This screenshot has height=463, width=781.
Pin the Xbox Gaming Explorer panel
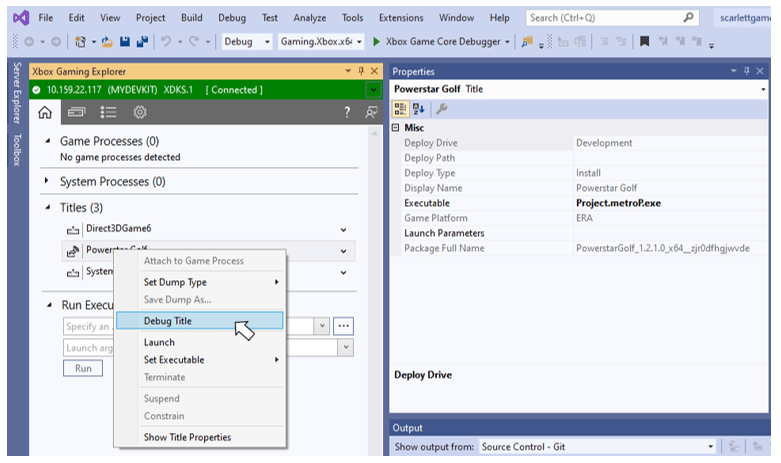tap(361, 71)
